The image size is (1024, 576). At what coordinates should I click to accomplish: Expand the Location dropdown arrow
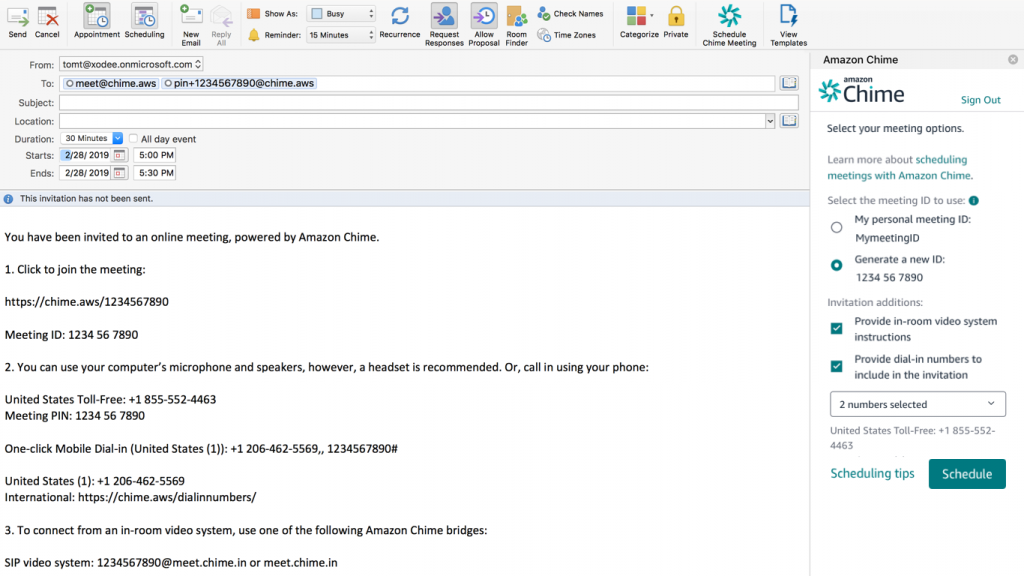[770, 121]
